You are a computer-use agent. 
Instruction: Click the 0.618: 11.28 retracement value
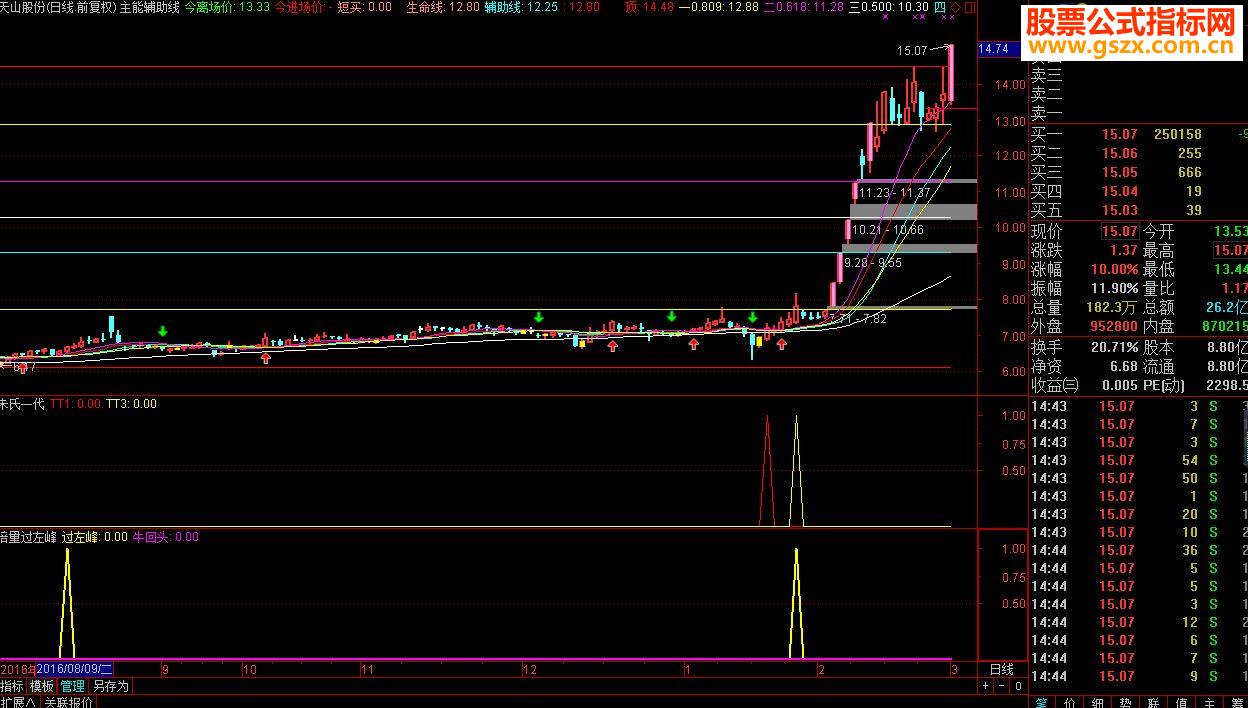pos(804,7)
